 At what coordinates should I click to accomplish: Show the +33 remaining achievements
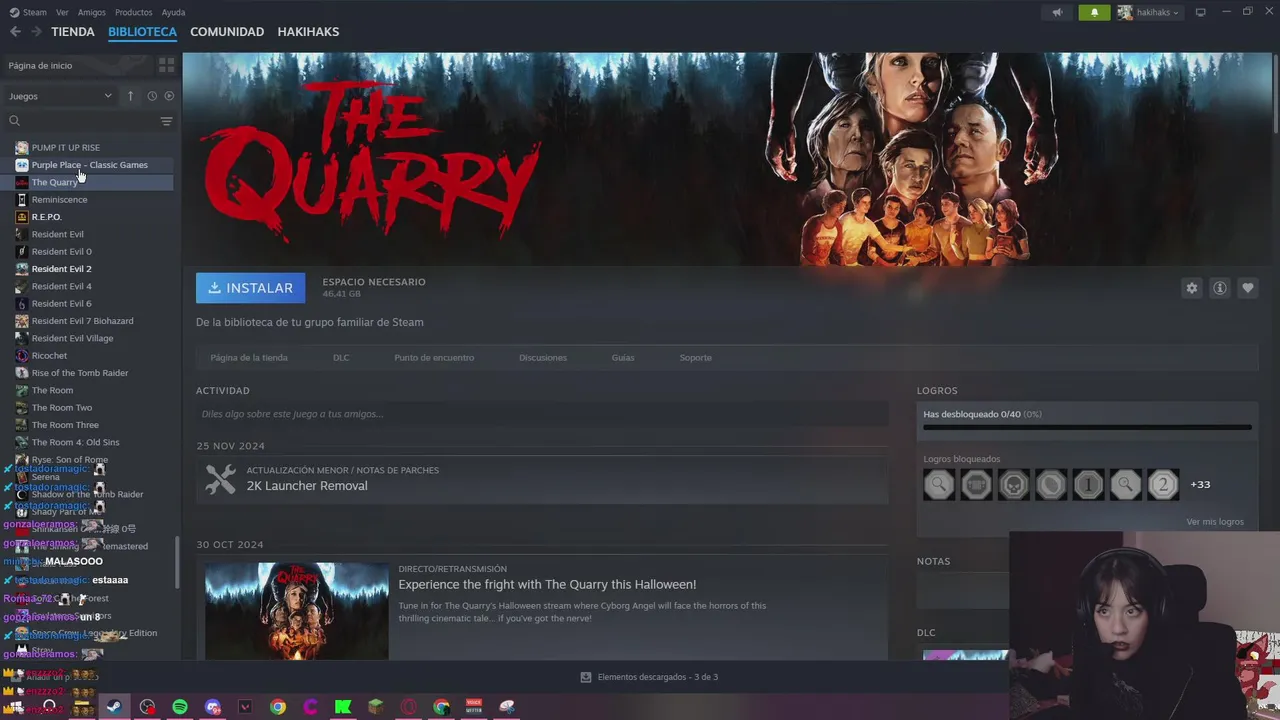[1200, 485]
